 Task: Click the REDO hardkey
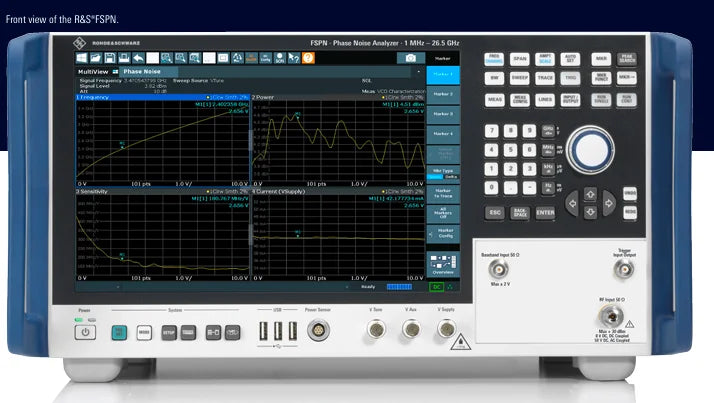[630, 213]
